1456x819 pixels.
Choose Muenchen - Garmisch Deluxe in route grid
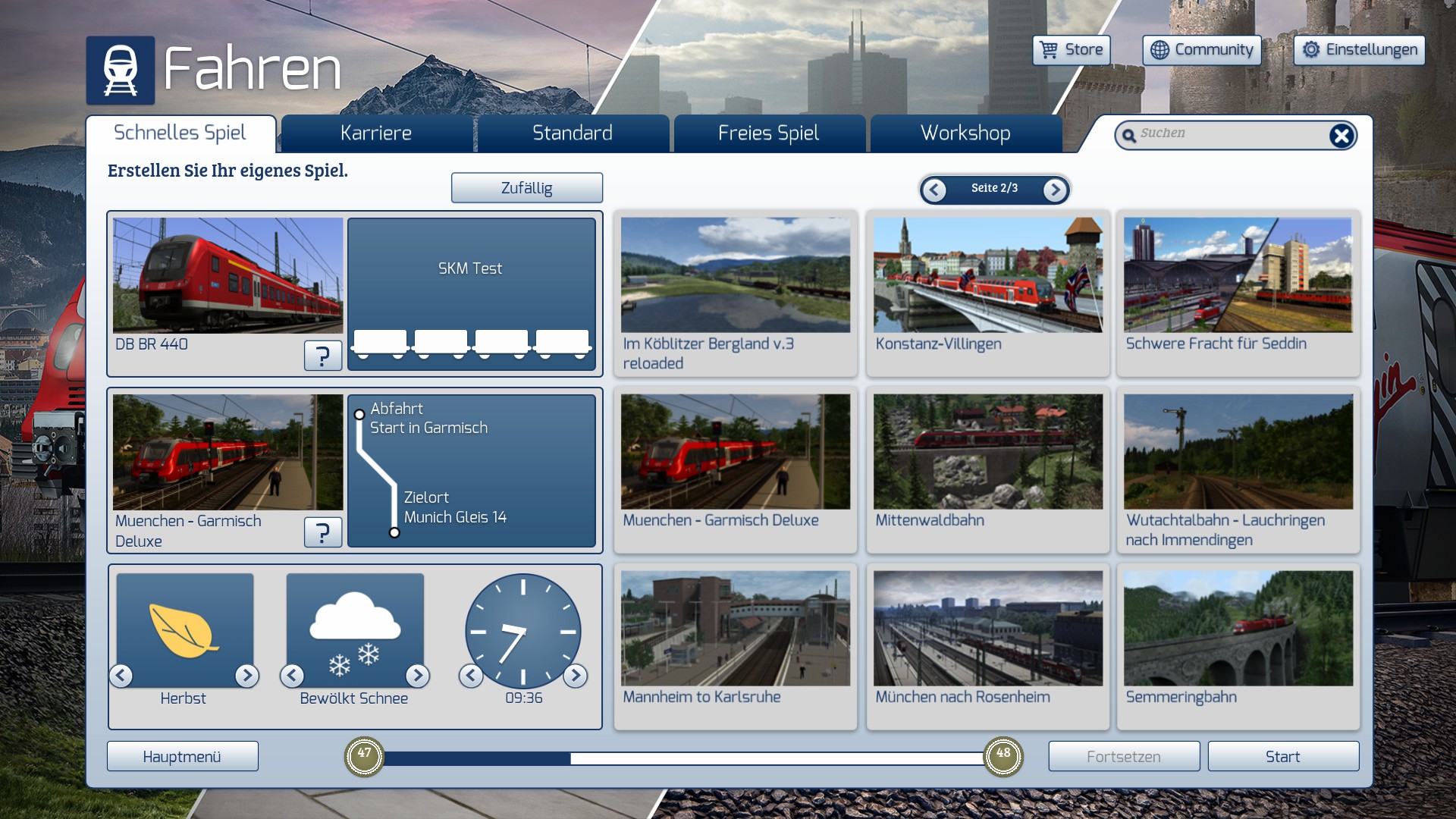coord(736,470)
